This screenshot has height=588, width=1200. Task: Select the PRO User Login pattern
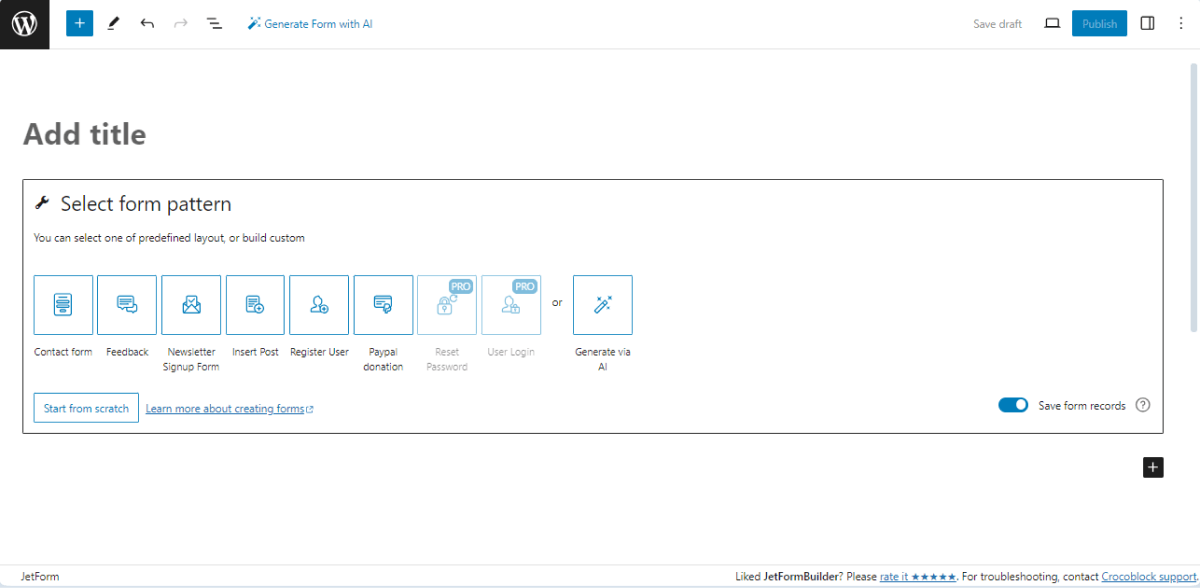(511, 305)
